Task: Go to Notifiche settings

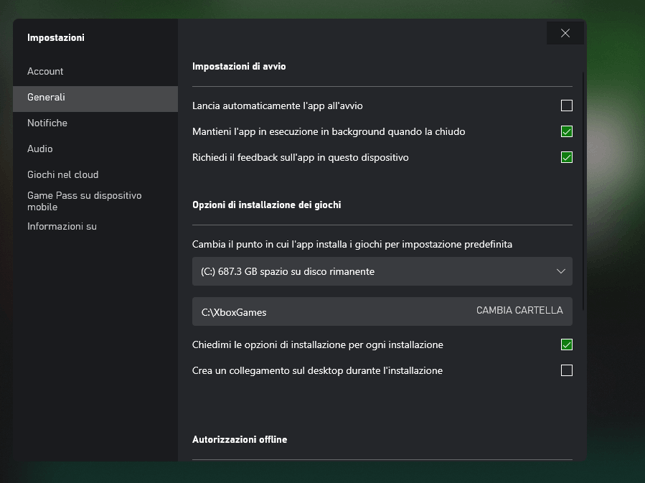Action: click(x=47, y=123)
